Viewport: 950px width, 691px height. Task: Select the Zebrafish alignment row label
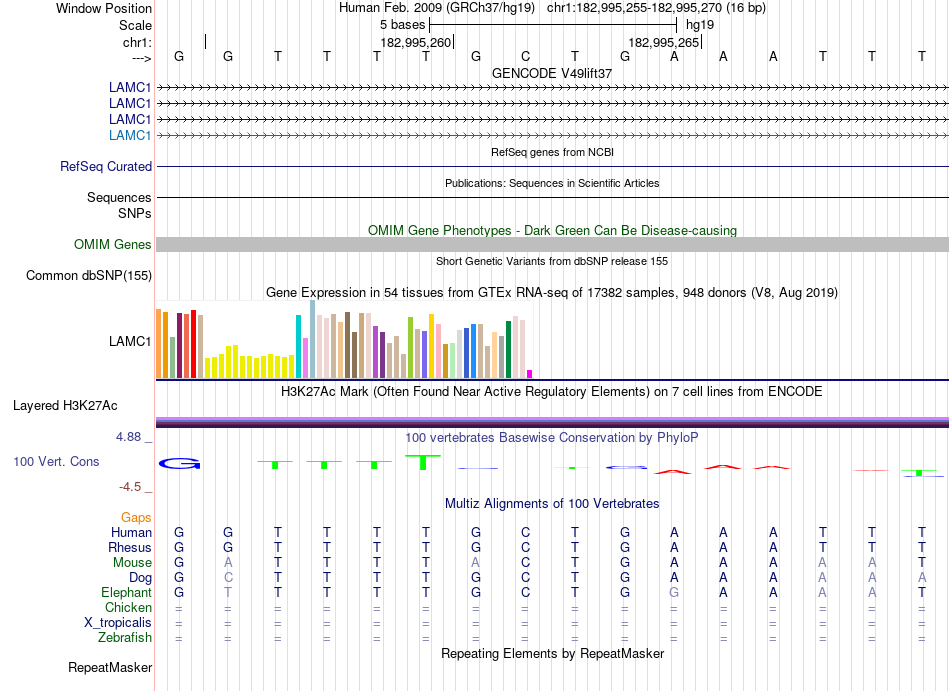coord(125,638)
